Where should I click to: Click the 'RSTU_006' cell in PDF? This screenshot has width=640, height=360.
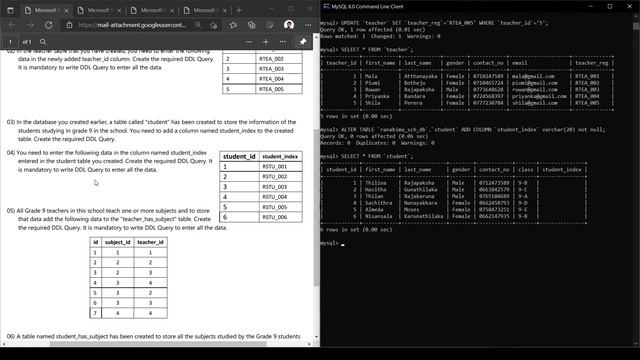point(280,217)
